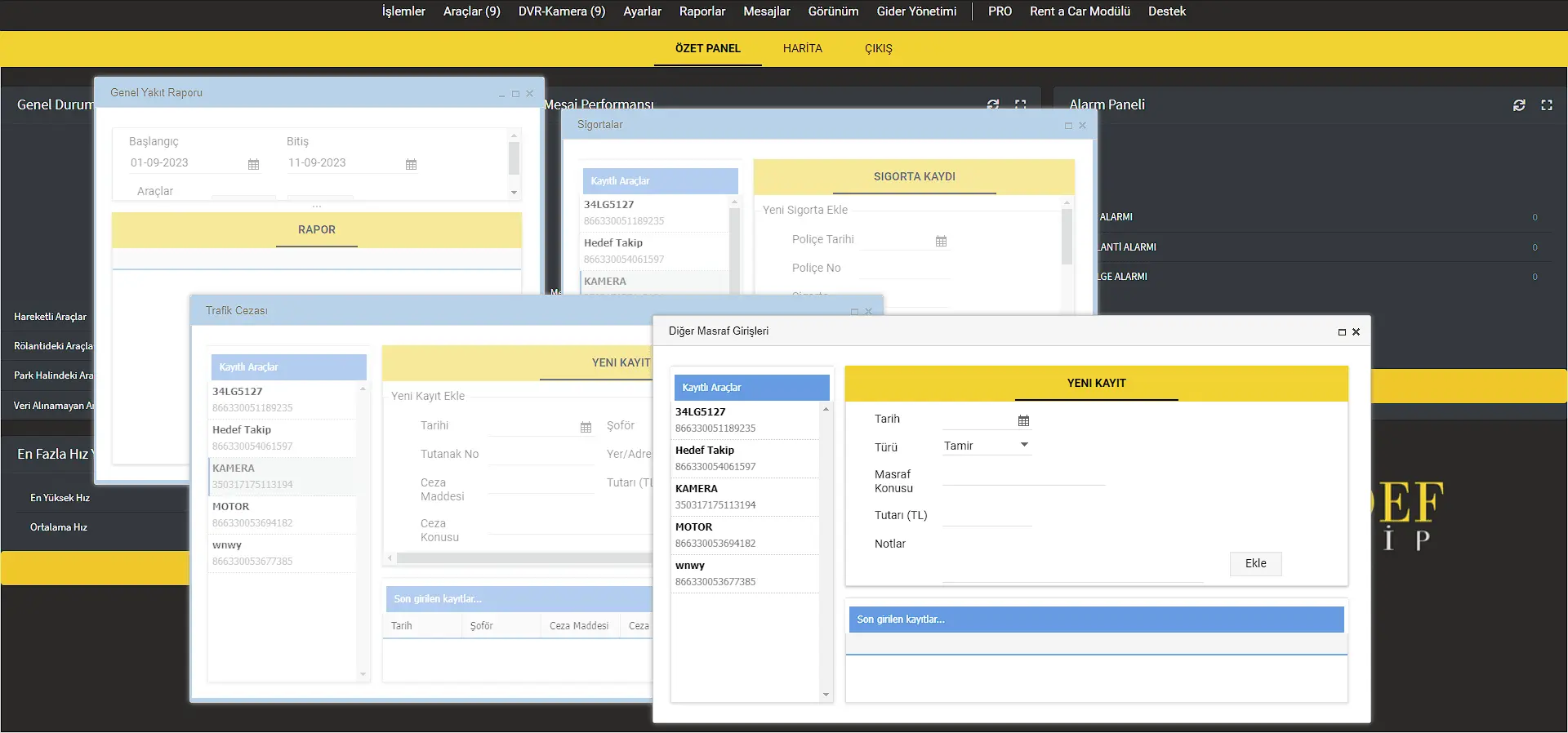Image resolution: width=1568 pixels, height=733 pixels.
Task: Open the DVR-Kamera (9) menu
Action: pyautogui.click(x=562, y=11)
